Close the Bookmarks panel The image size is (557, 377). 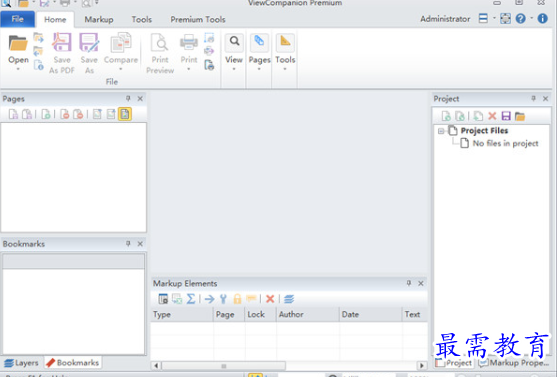pyautogui.click(x=140, y=243)
